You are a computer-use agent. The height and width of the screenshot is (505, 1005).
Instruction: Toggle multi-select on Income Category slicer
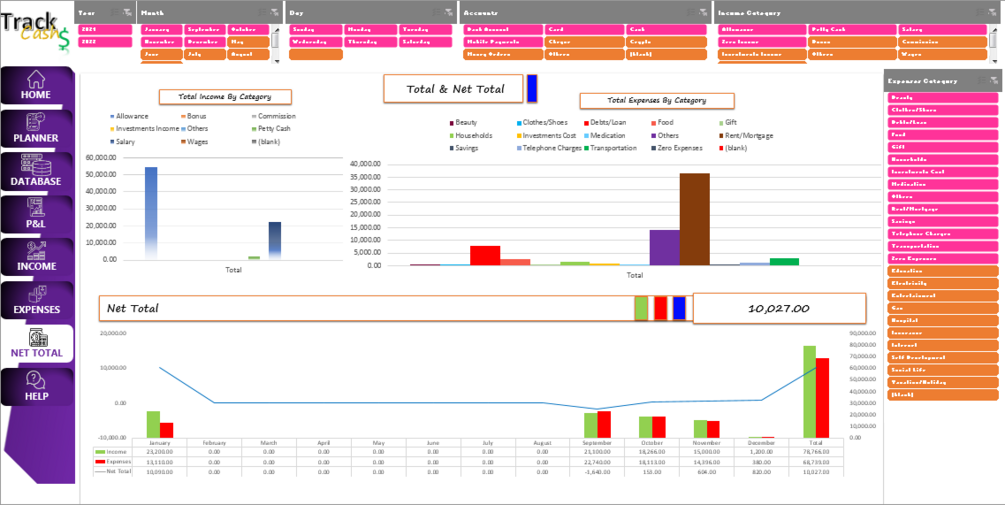[x=982, y=12]
